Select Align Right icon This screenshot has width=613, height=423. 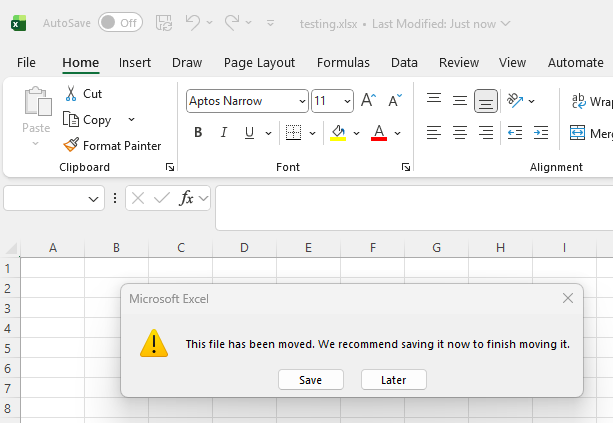[486, 133]
